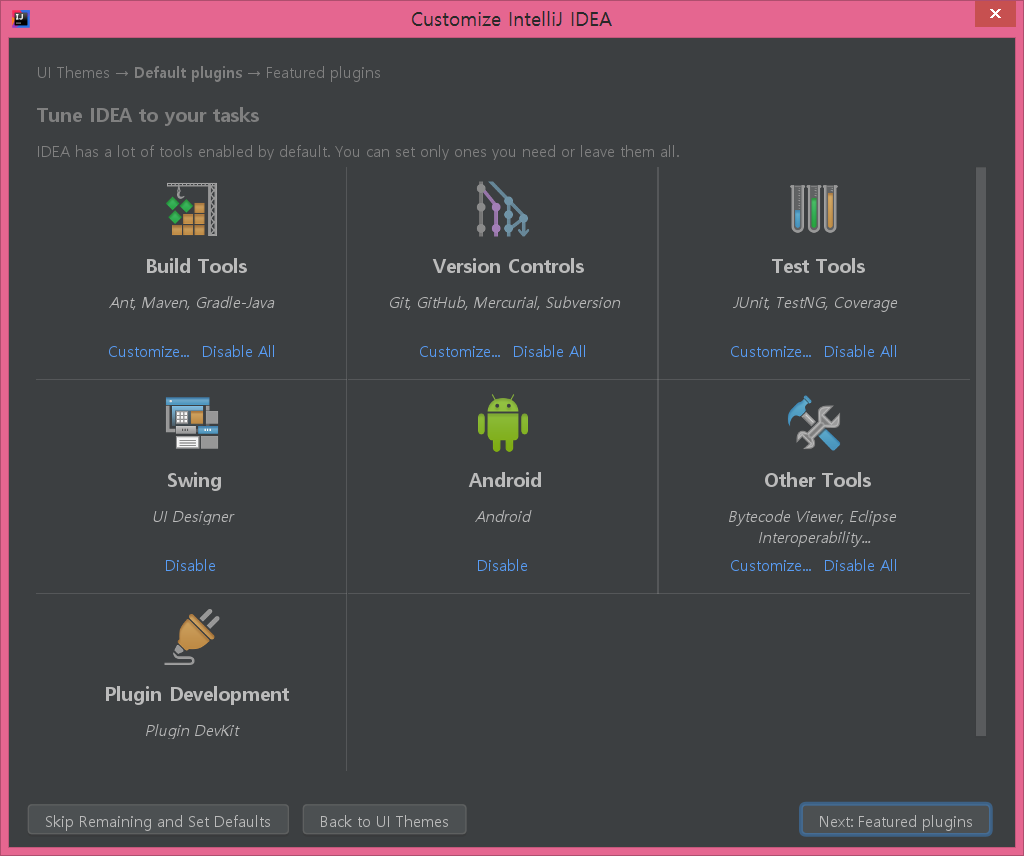This screenshot has height=856, width=1024.
Task: Disable all Test Tools plugins
Action: [860, 352]
